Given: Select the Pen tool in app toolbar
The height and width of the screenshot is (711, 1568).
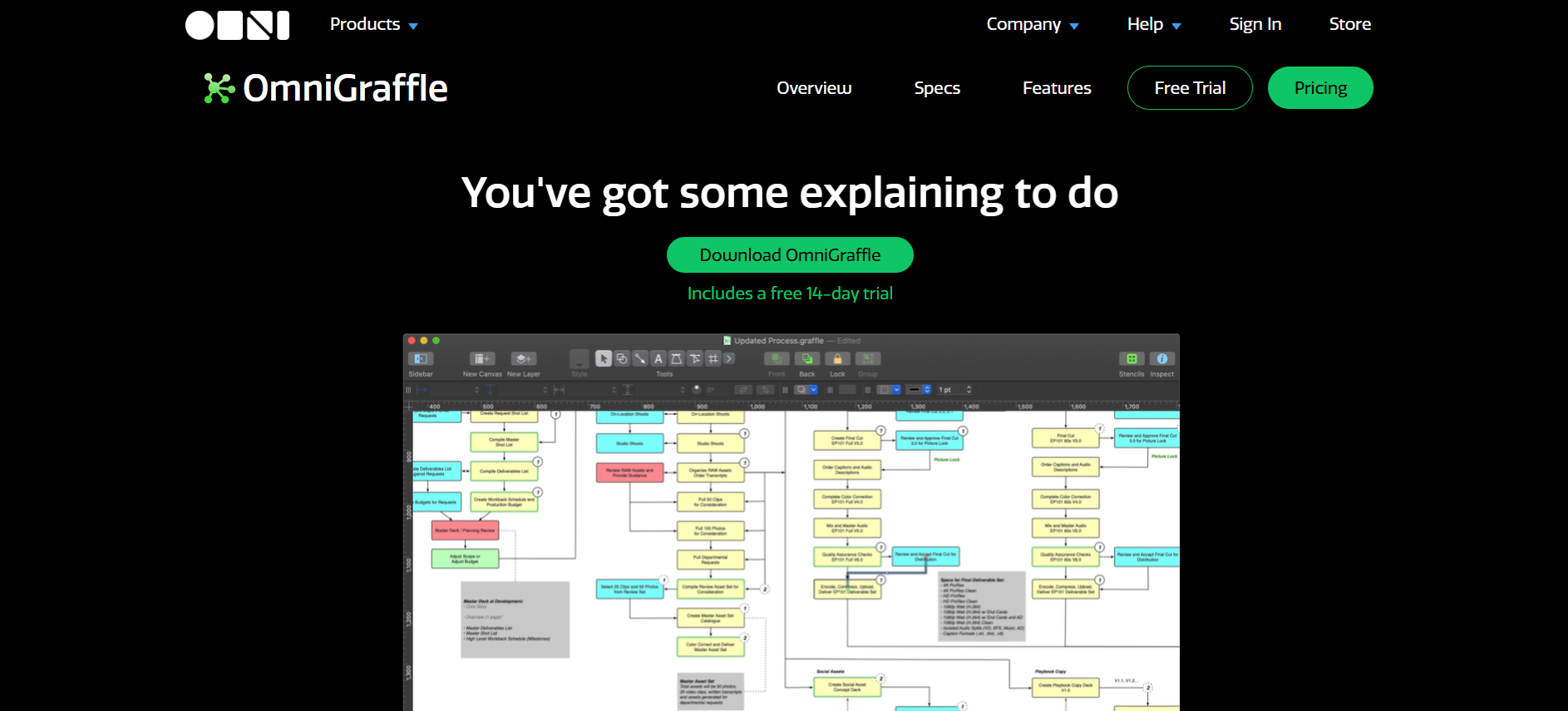Looking at the screenshot, I should [677, 358].
